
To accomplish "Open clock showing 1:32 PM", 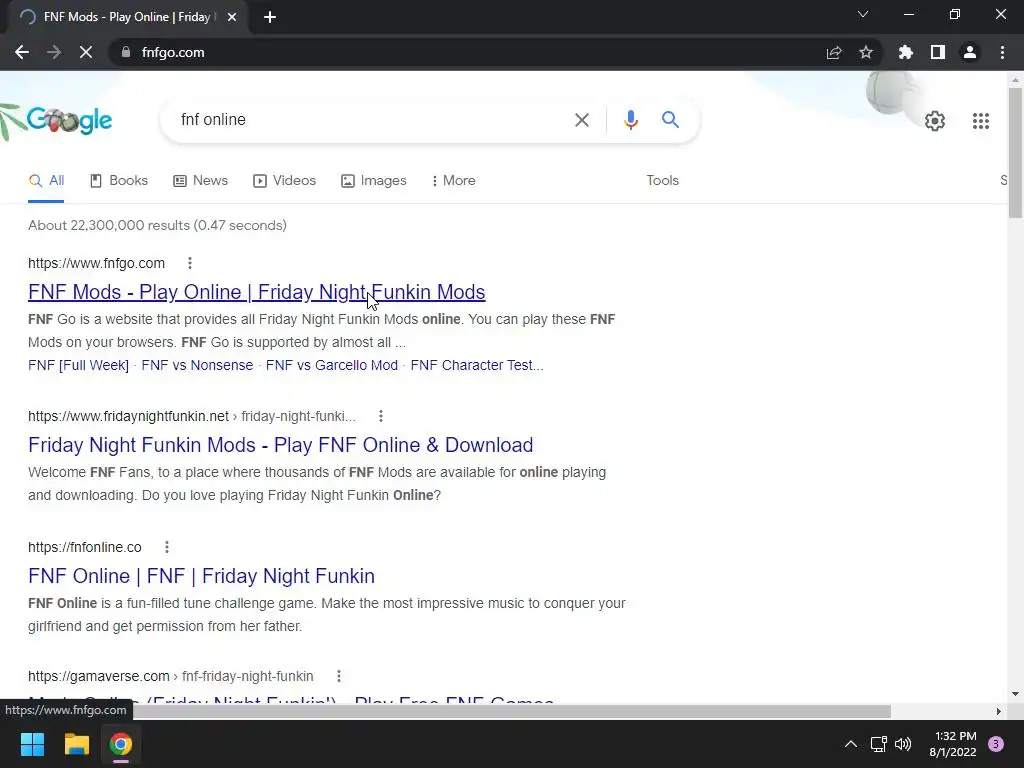I will (x=953, y=744).
